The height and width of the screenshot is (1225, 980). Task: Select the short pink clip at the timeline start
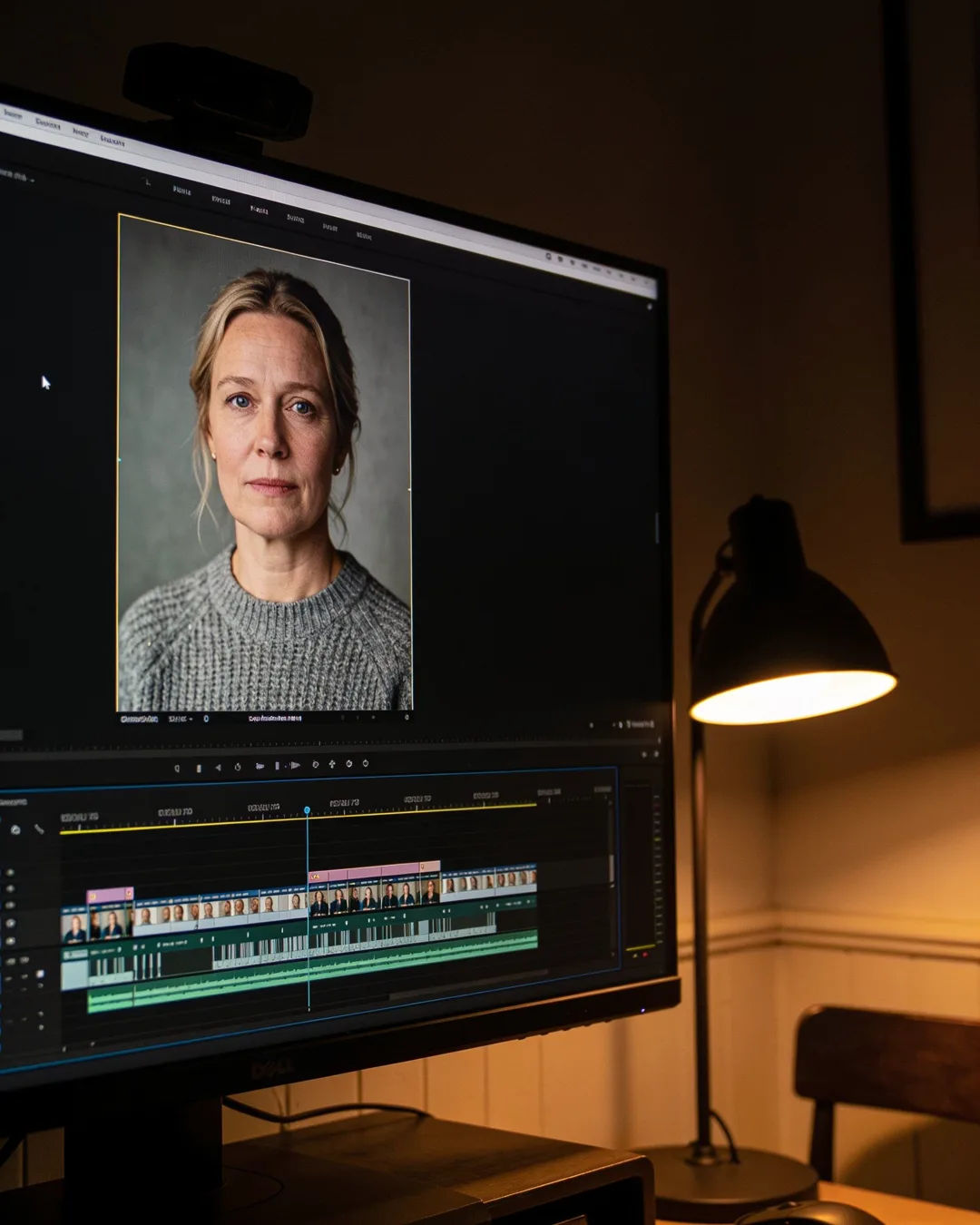point(110,896)
